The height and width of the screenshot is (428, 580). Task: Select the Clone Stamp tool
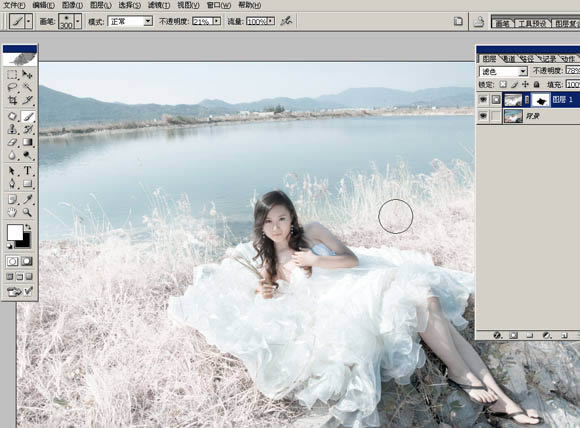12,129
